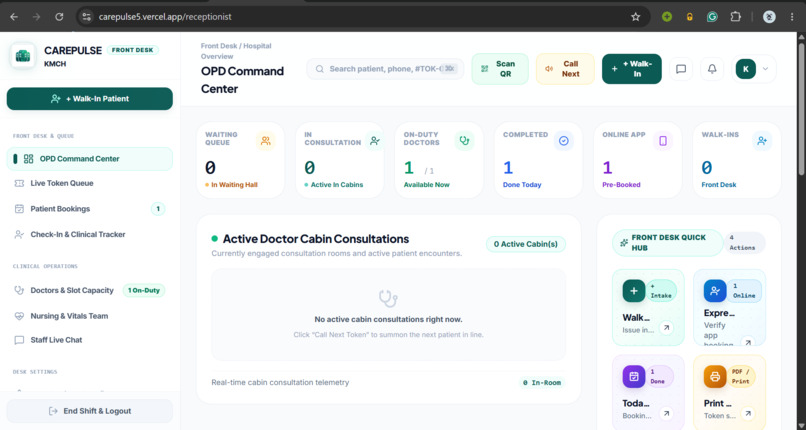Image resolution: width=806 pixels, height=430 pixels.
Task: Click the Online App phone icon
Action: point(663,141)
